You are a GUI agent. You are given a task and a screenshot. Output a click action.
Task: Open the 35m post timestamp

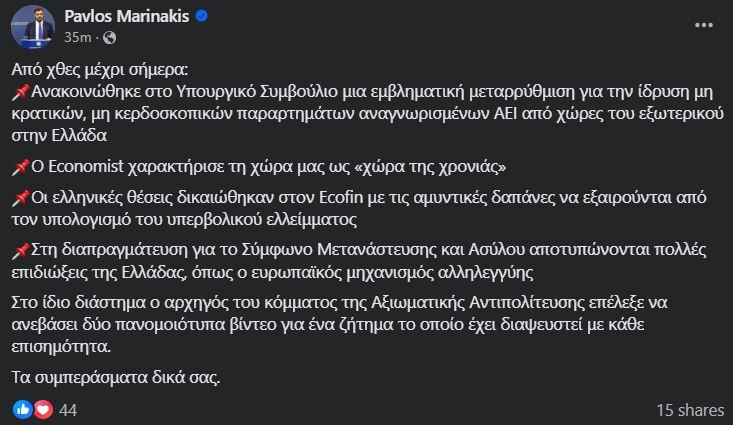click(78, 37)
